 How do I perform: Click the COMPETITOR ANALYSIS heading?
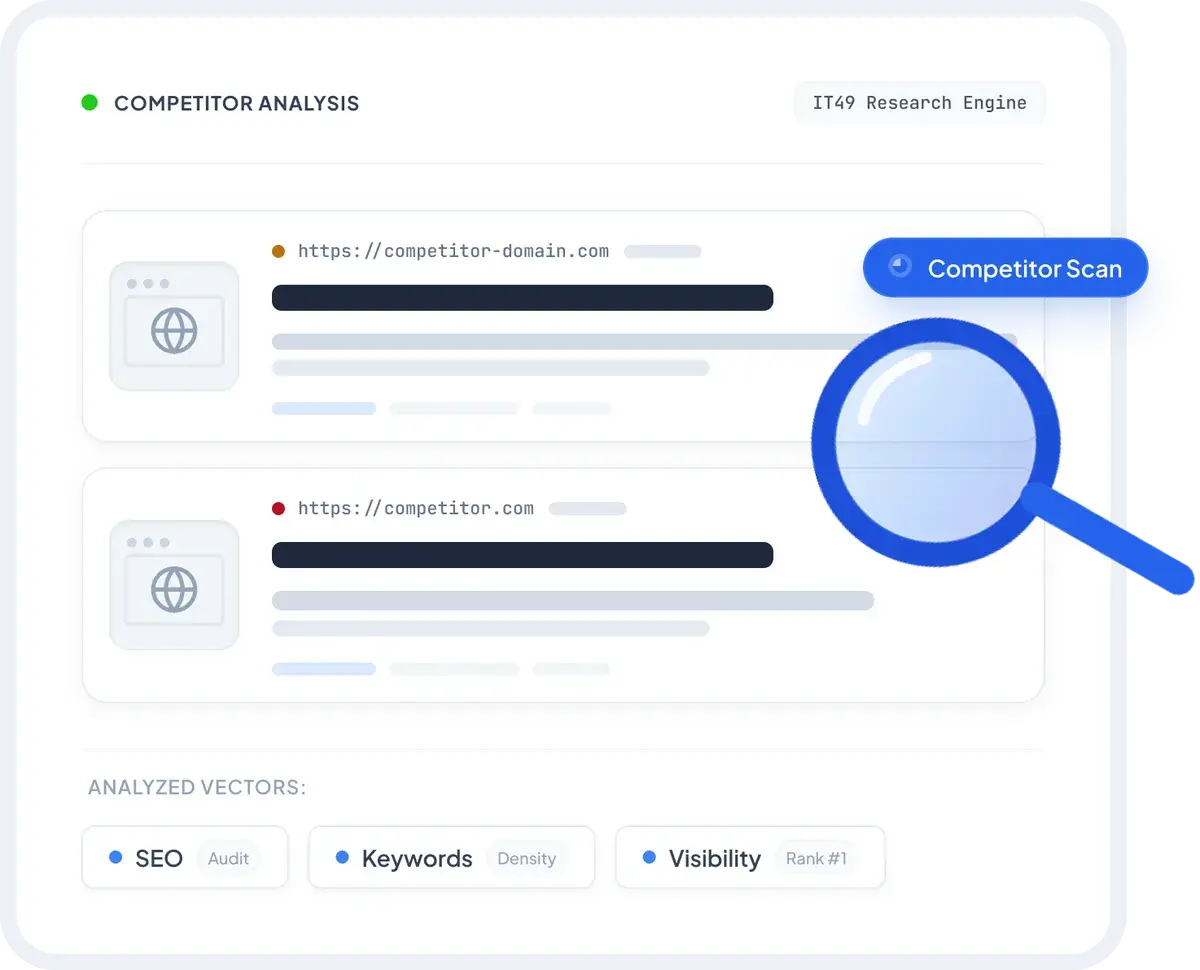(236, 103)
